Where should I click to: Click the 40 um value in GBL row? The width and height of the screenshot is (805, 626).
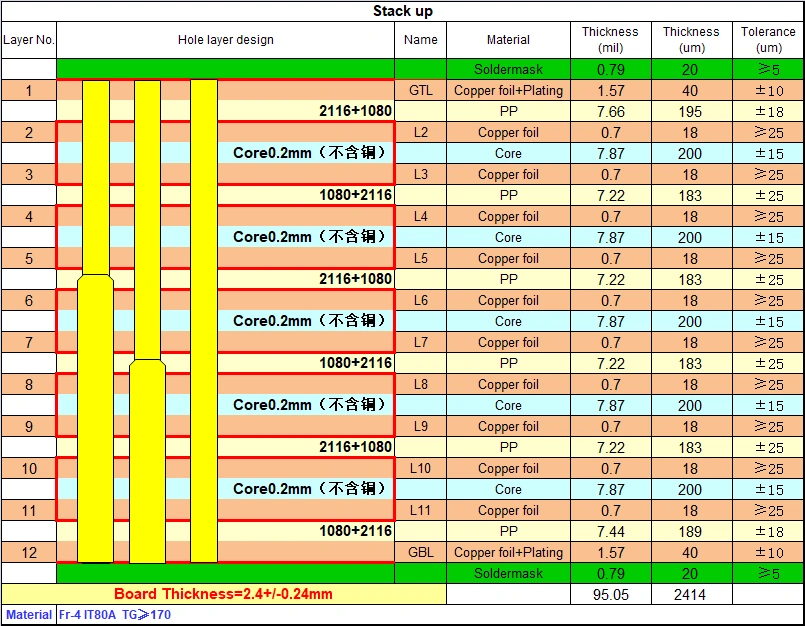pos(692,552)
